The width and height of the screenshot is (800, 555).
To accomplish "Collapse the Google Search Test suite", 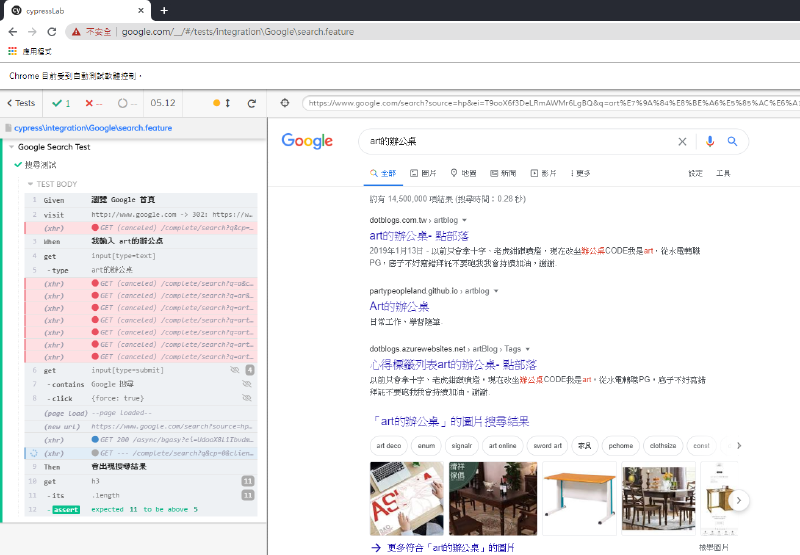I will pyautogui.click(x=11, y=146).
